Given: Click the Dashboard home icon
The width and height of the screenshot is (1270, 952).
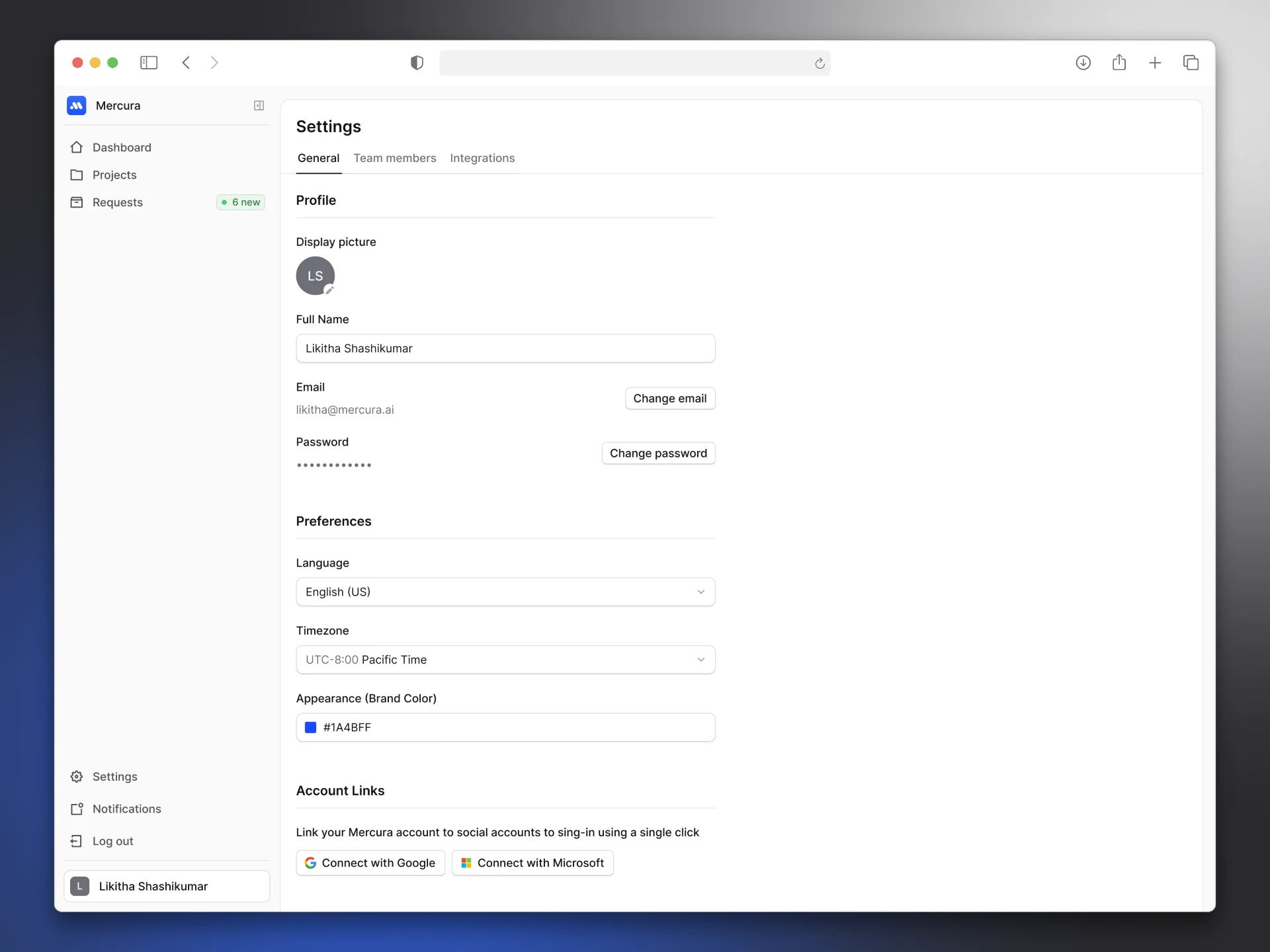Looking at the screenshot, I should [77, 147].
